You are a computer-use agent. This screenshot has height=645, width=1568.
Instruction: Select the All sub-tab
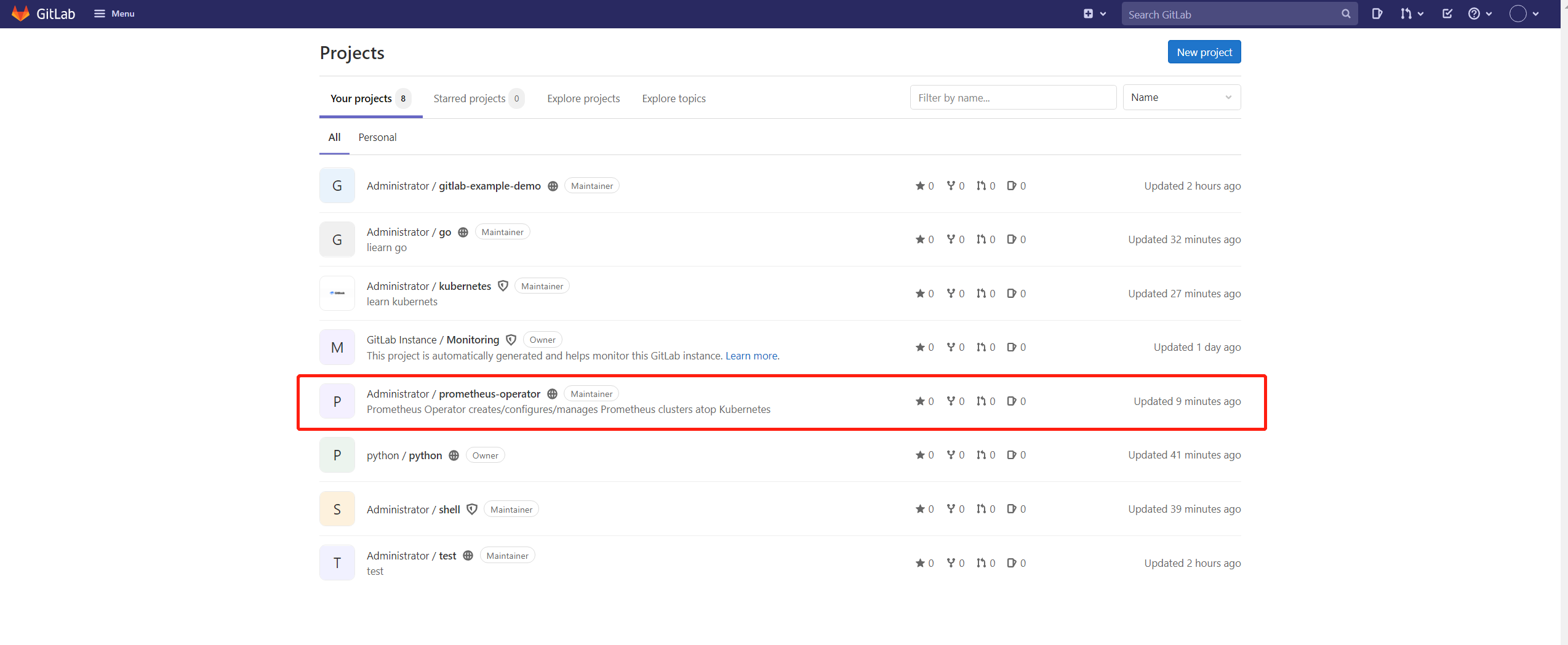(334, 137)
